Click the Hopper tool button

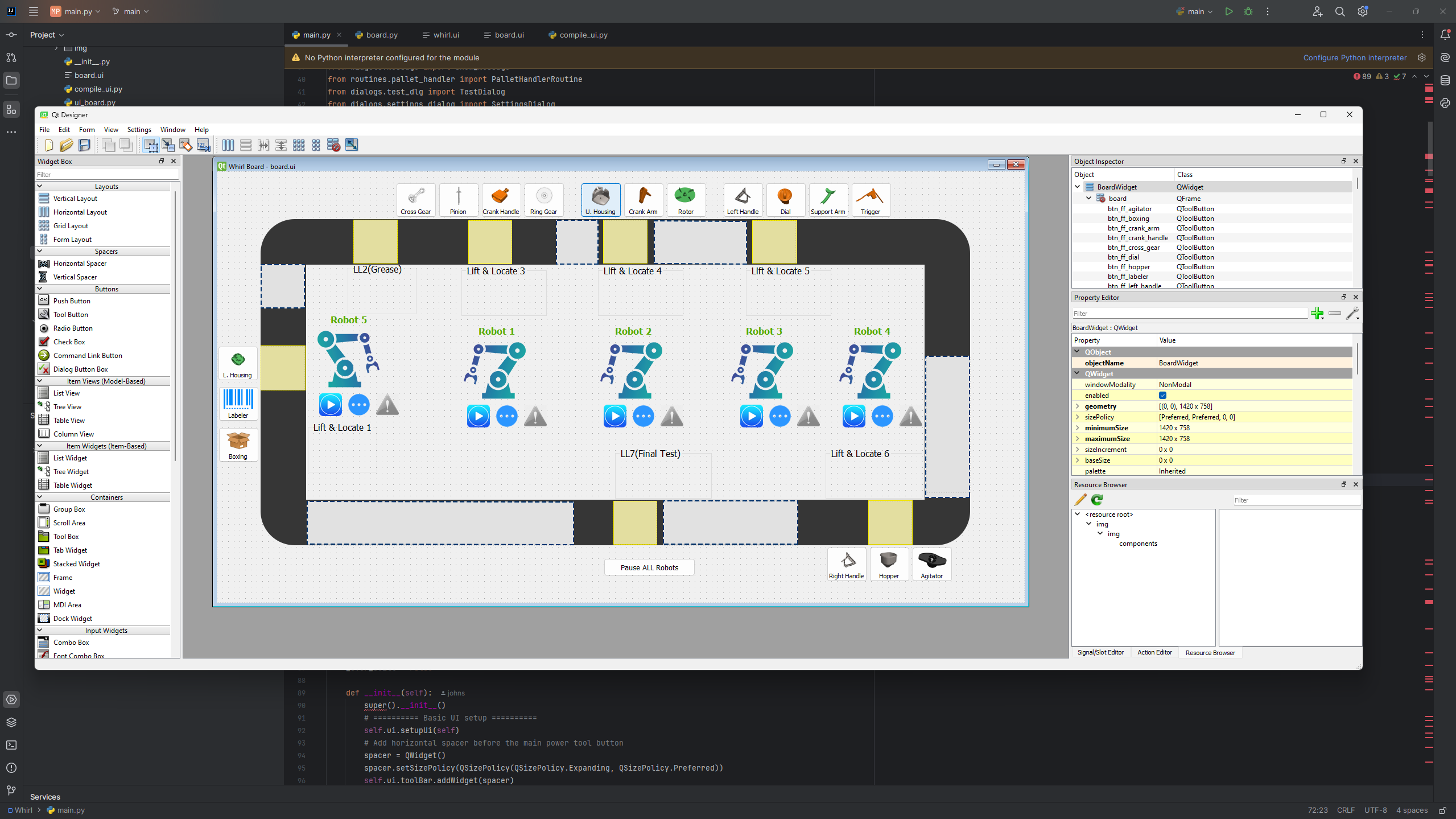click(x=889, y=565)
